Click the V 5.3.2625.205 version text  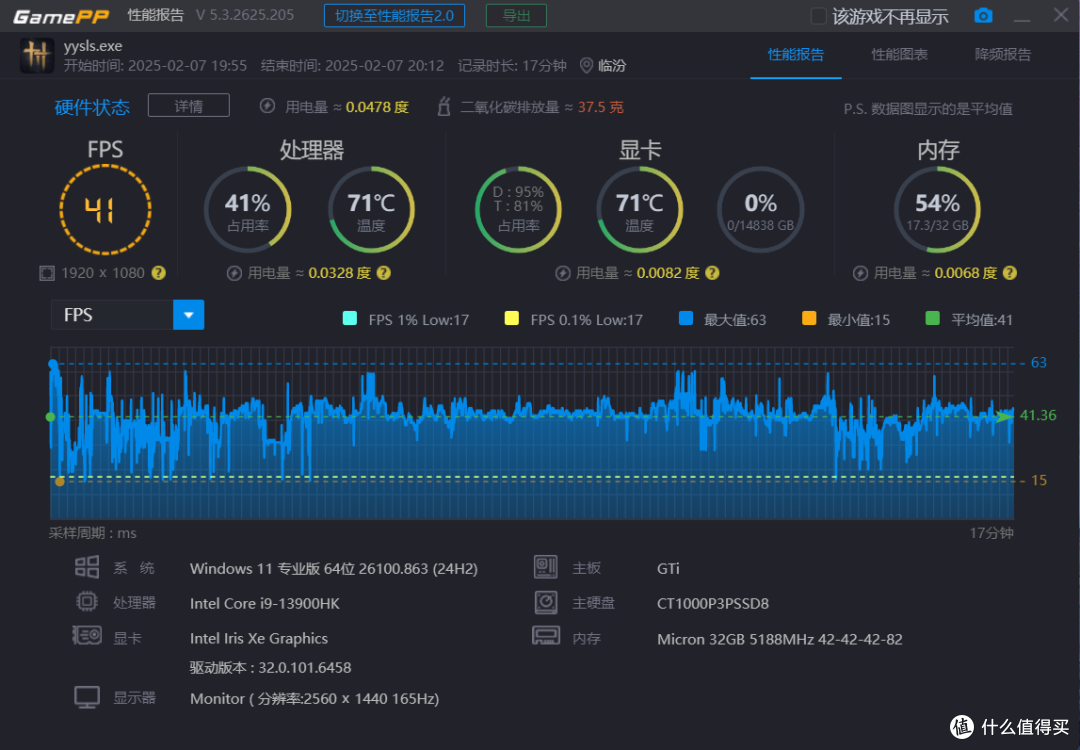tap(245, 15)
